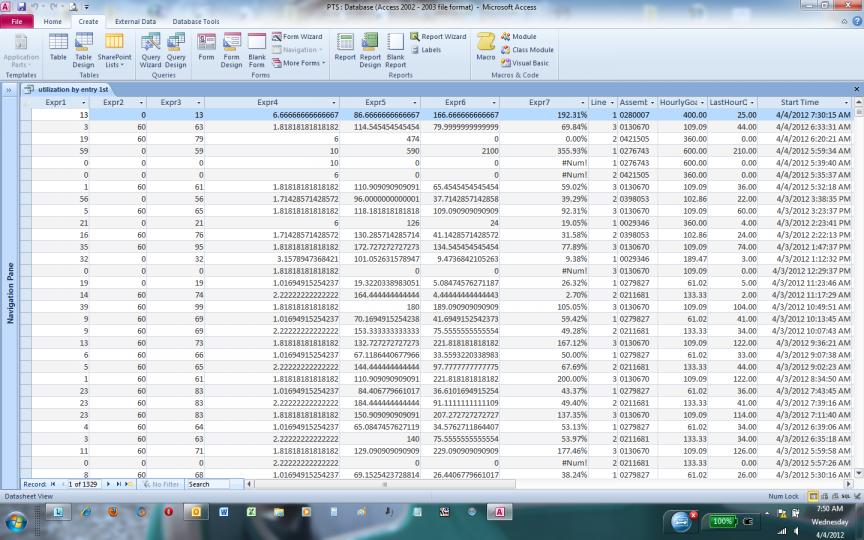
Task: Open Opera from the taskbar
Action: [x=169, y=512]
